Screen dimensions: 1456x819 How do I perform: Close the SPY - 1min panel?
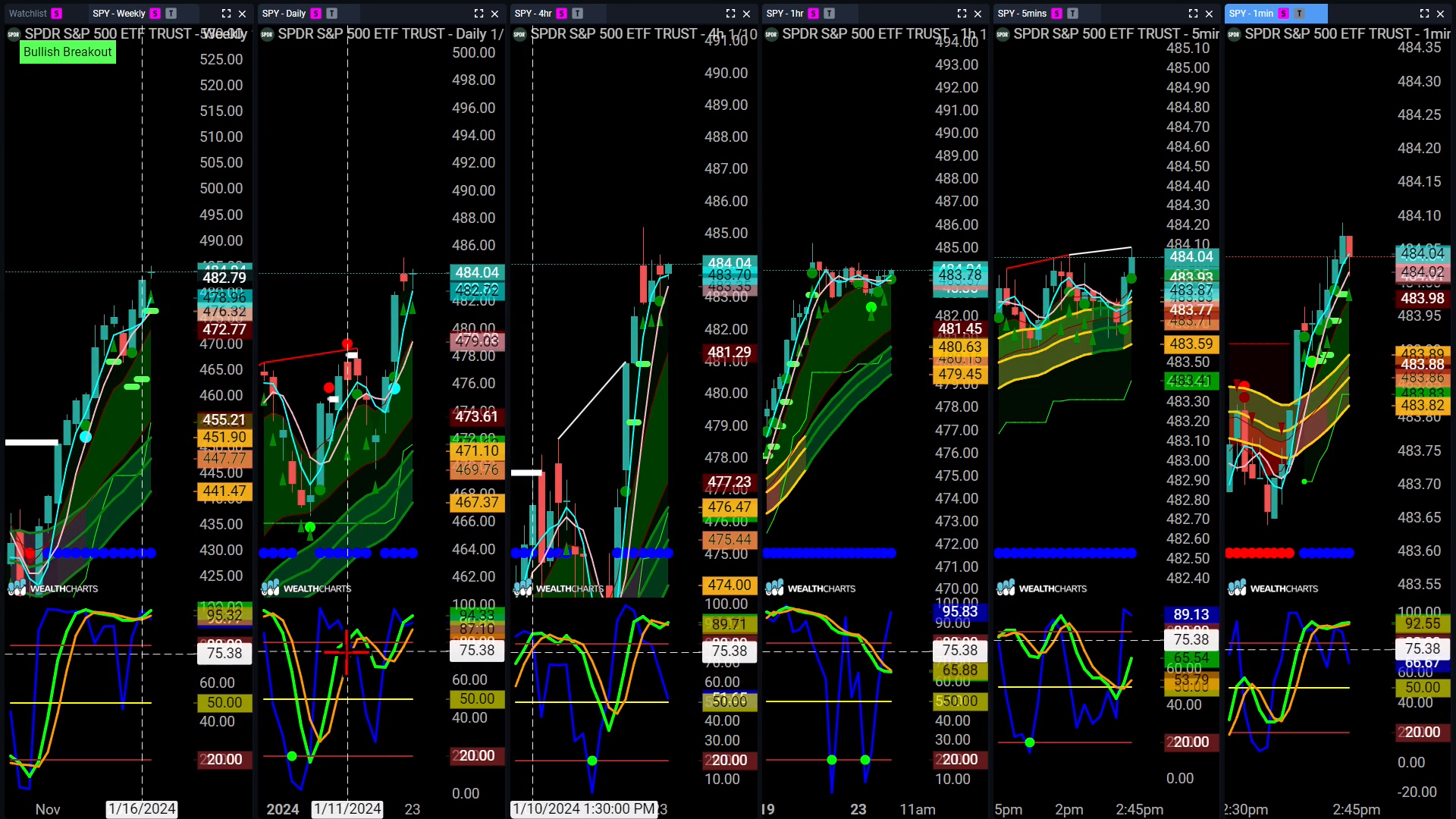(x=1441, y=14)
